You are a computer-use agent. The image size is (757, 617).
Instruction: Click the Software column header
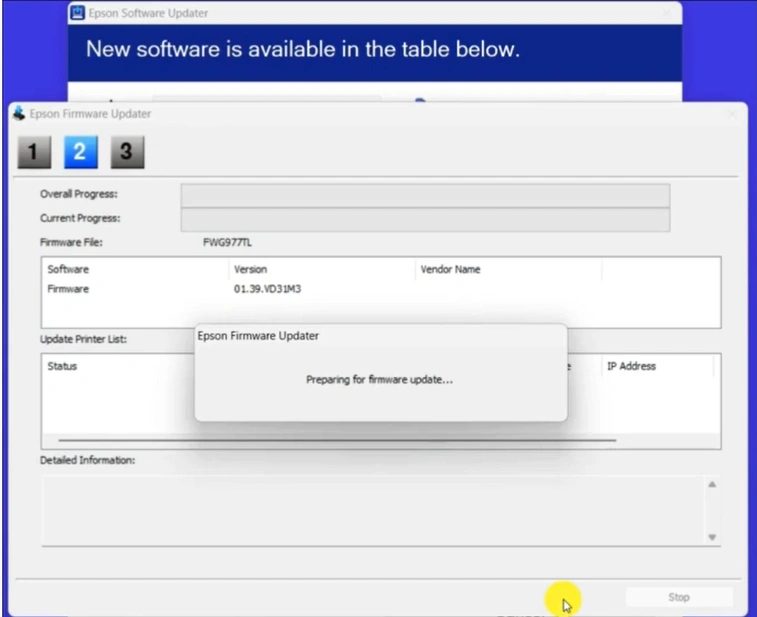[x=67, y=270]
